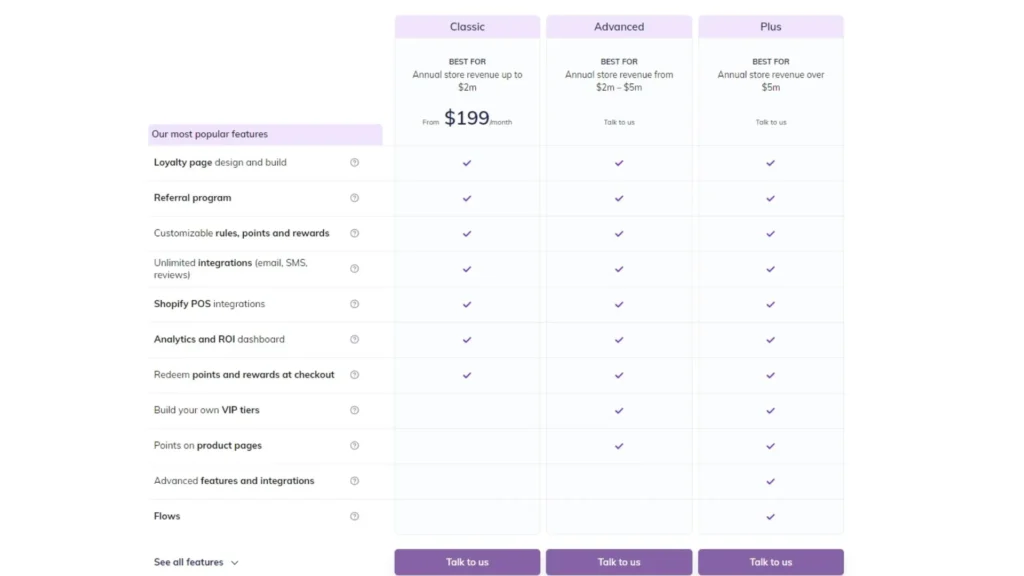Image resolution: width=1024 pixels, height=576 pixels.
Task: Click help icon for Redeem points at checkout
Action: [x=354, y=375]
